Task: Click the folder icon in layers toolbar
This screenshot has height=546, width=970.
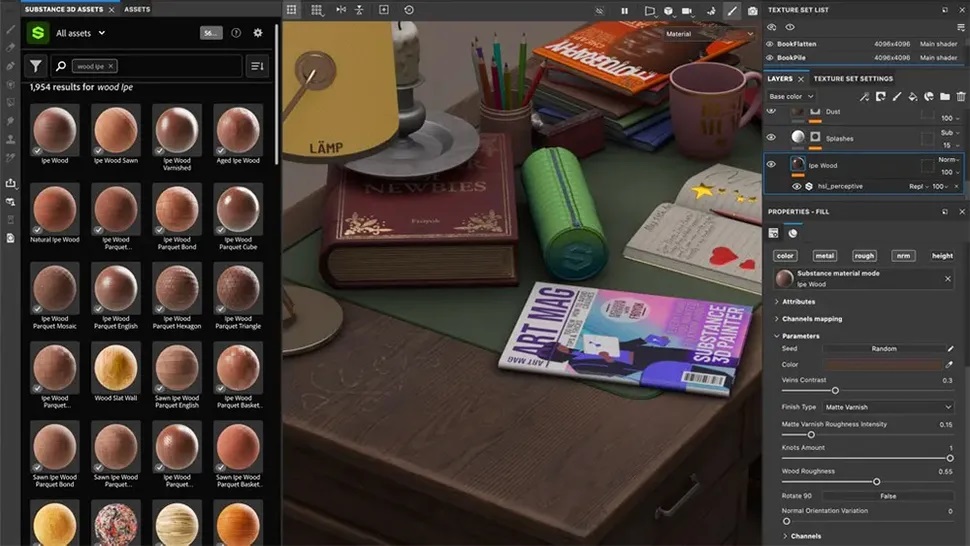Action: click(x=945, y=96)
